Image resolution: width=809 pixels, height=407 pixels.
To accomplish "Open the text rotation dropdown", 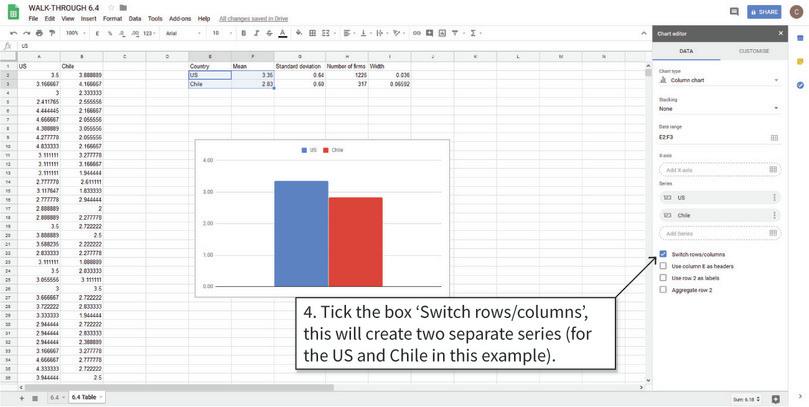I will point(398,33).
